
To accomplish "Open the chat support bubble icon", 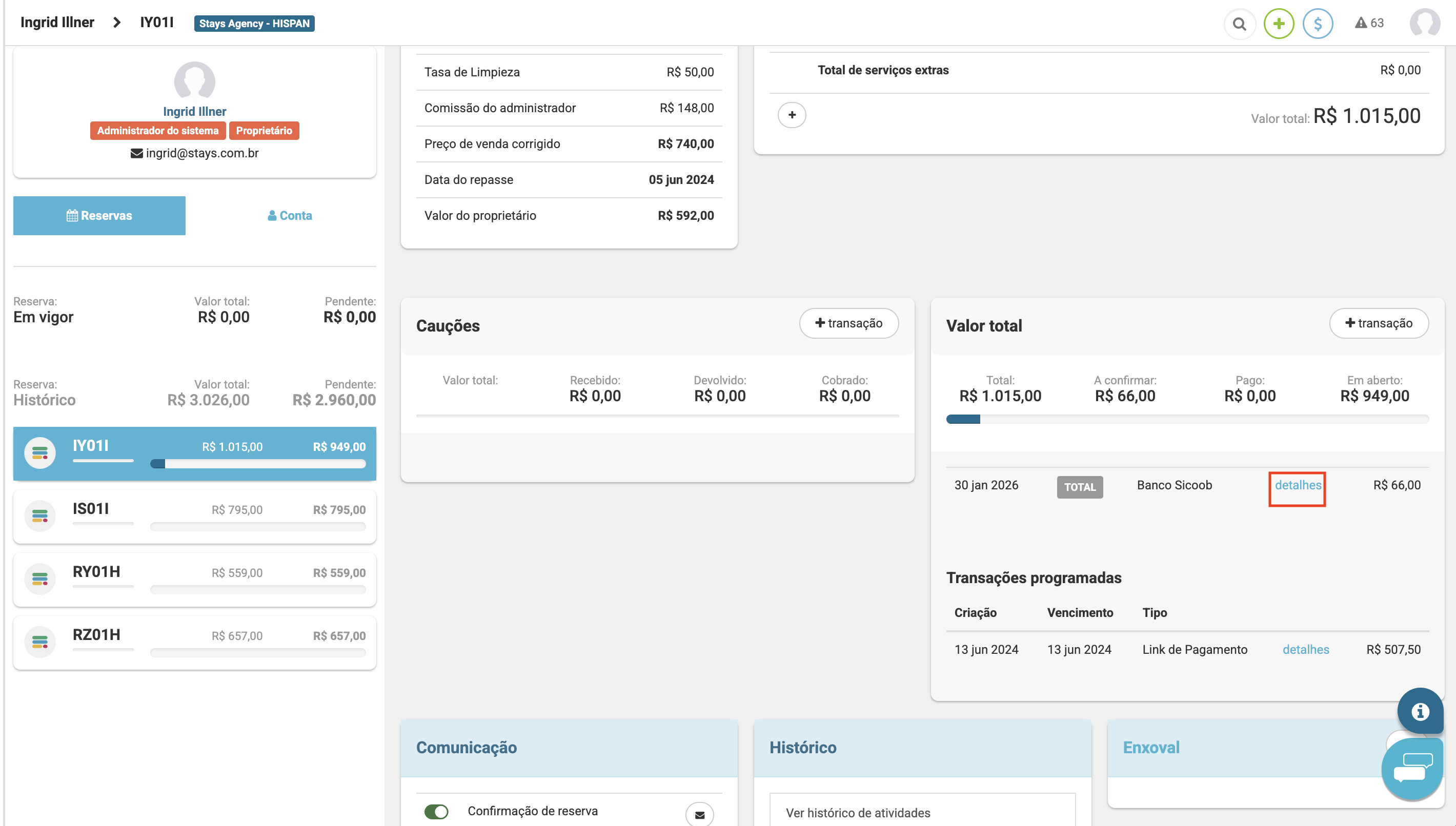I will click(1412, 767).
